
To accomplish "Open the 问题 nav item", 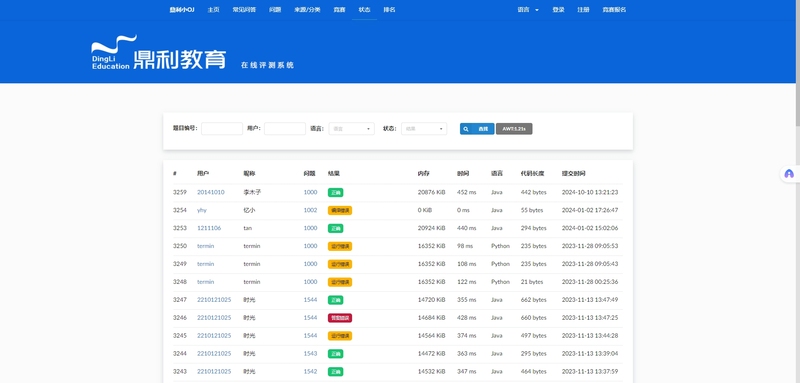I will 275,10.
